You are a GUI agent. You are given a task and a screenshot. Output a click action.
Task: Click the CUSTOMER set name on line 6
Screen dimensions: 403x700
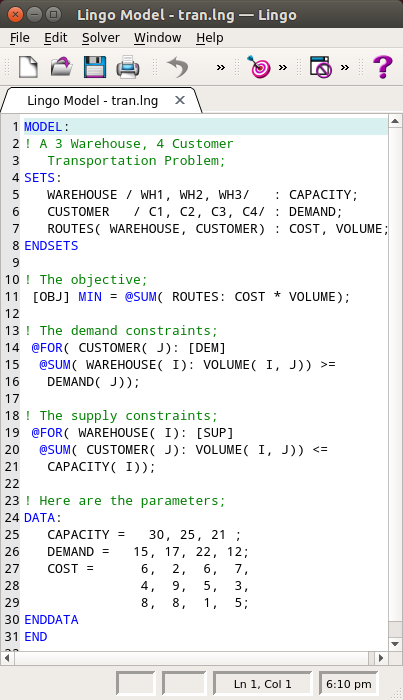[x=78, y=212]
